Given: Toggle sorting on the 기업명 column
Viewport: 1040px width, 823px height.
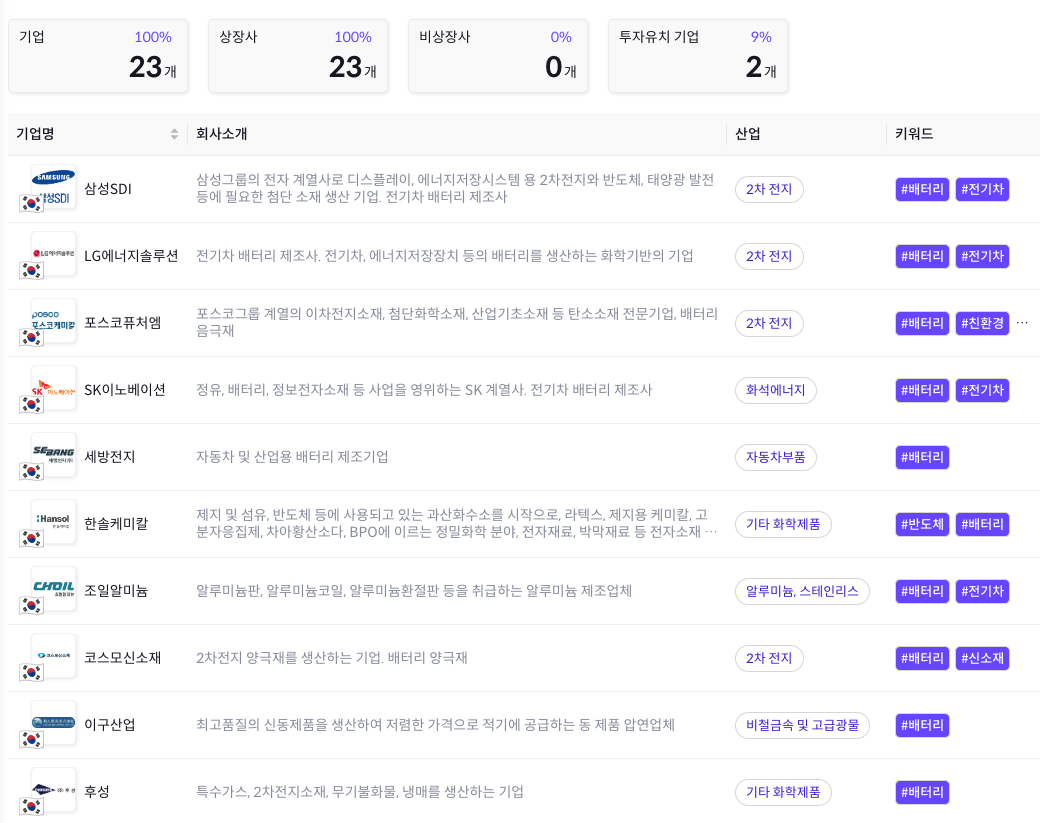Looking at the screenshot, I should point(174,133).
